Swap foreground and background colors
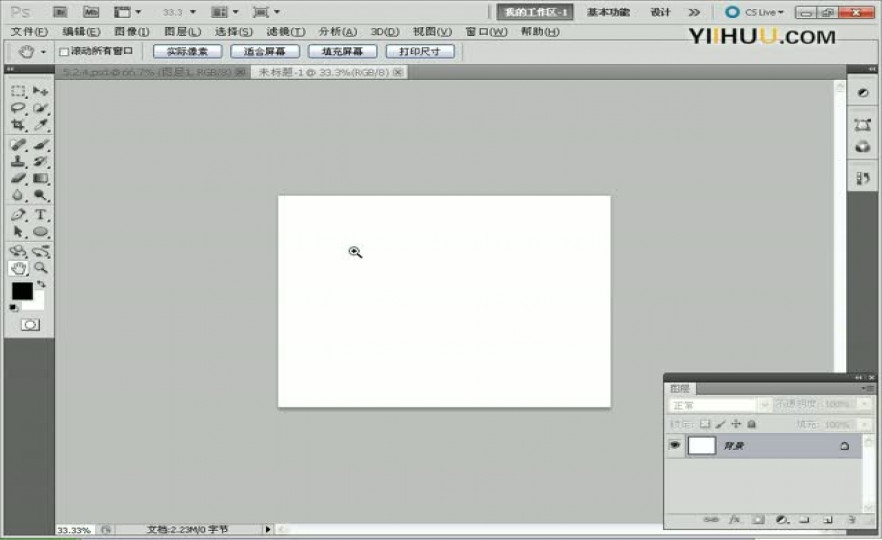This screenshot has width=882, height=540. (x=41, y=284)
